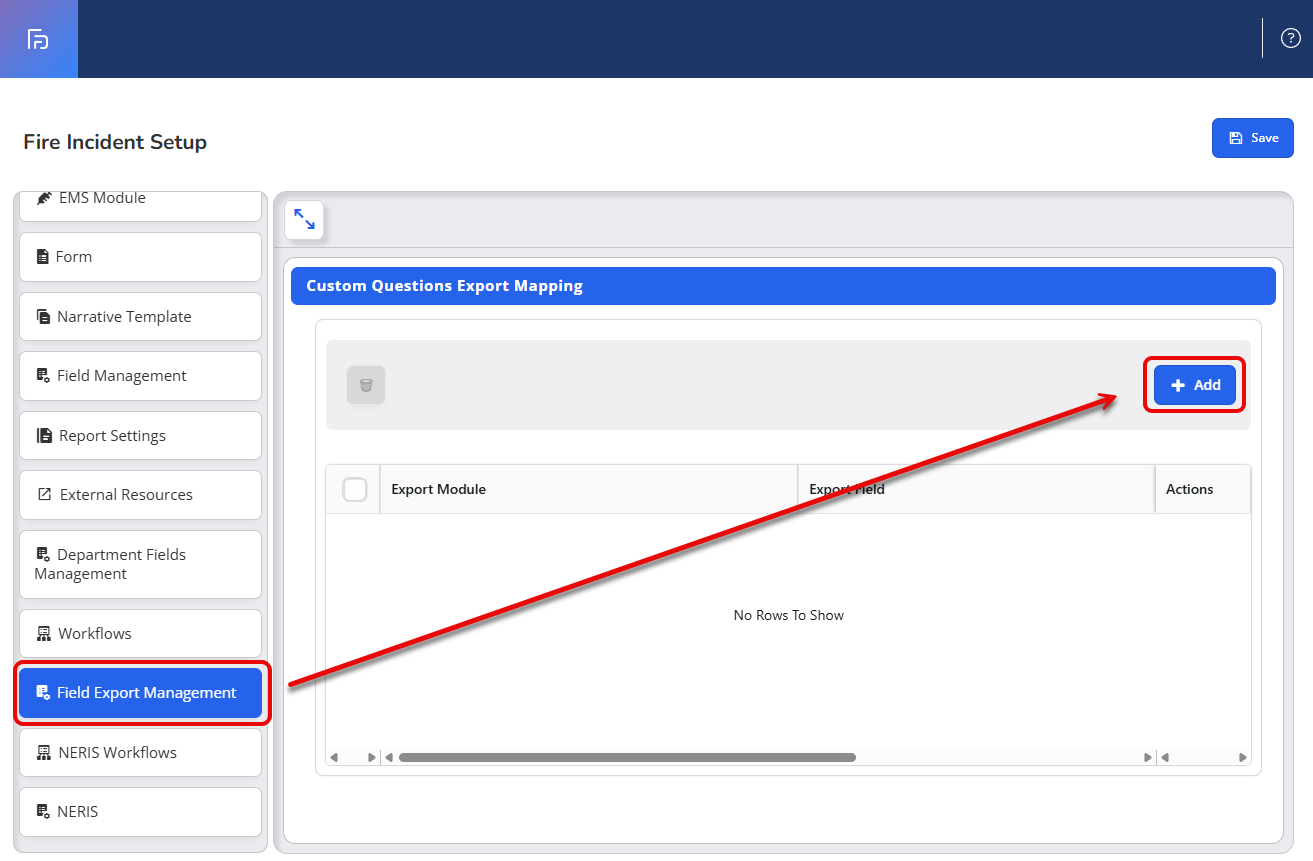Click the Export Field column header
Image resolution: width=1313 pixels, height=861 pixels.
pos(976,489)
